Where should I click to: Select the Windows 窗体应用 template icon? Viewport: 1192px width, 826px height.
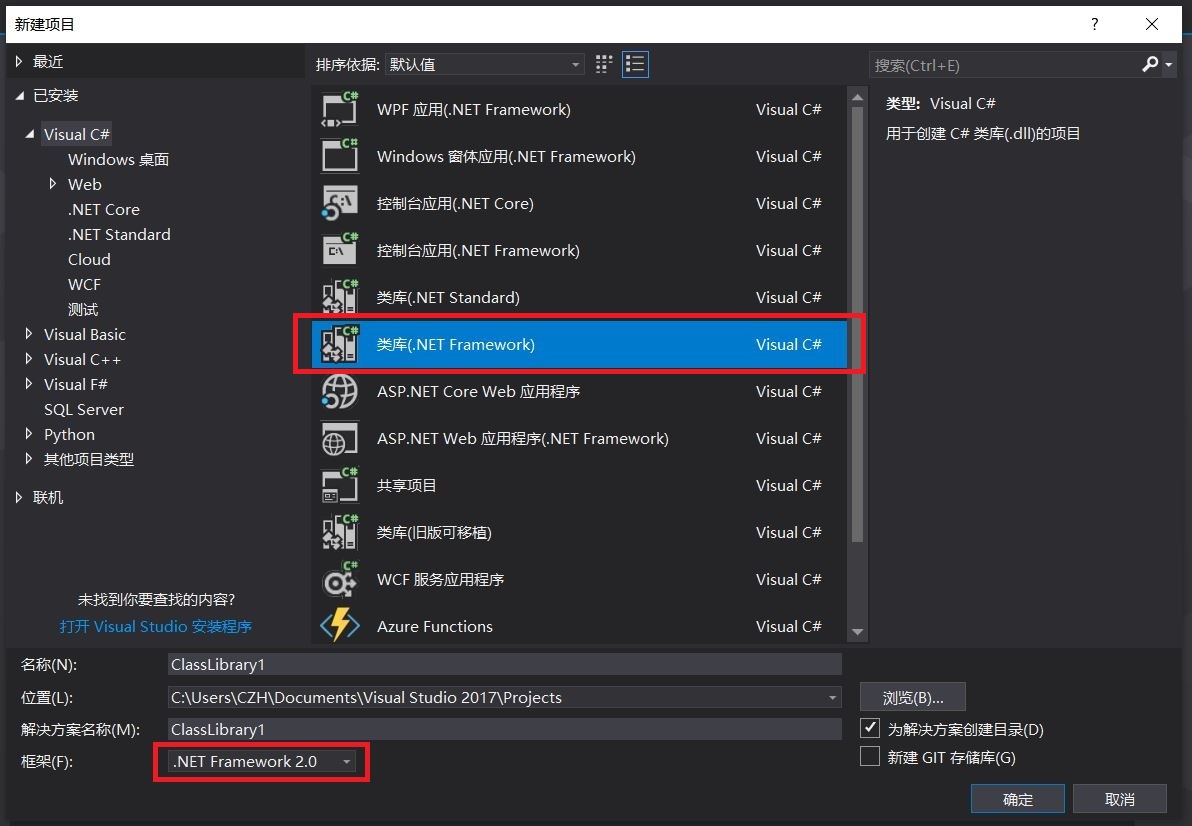click(x=340, y=156)
